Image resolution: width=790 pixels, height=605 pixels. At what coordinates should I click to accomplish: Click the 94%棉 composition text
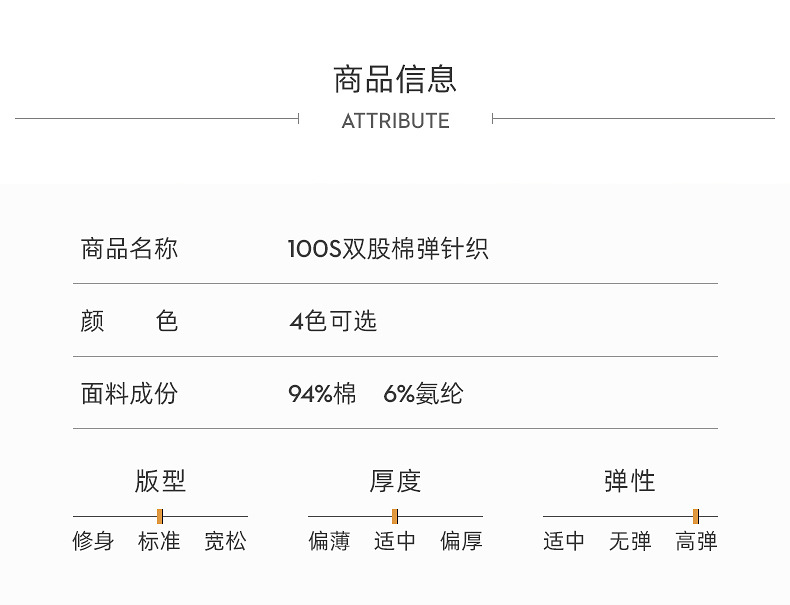(322, 393)
